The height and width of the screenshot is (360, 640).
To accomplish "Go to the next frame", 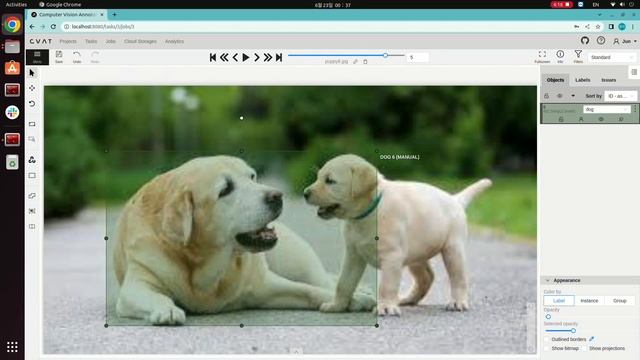I will (x=257, y=58).
